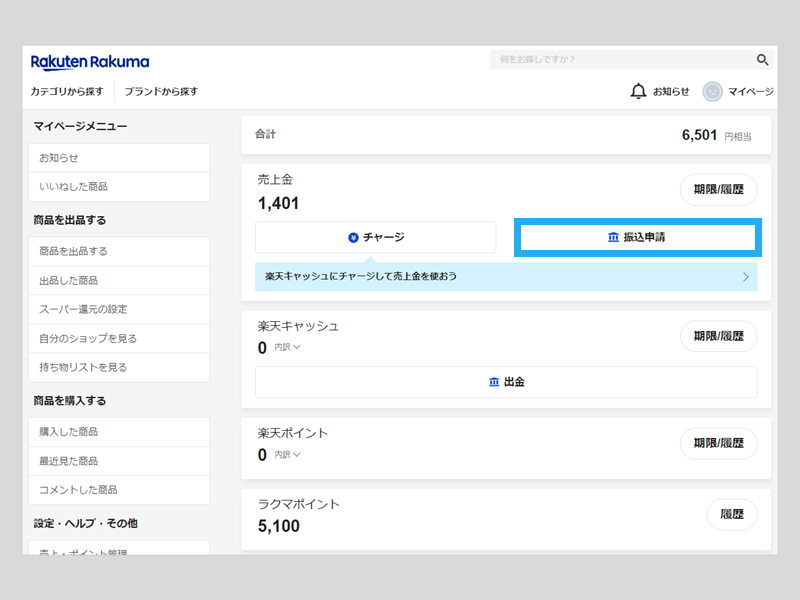Go to マイページ in header

point(751,91)
